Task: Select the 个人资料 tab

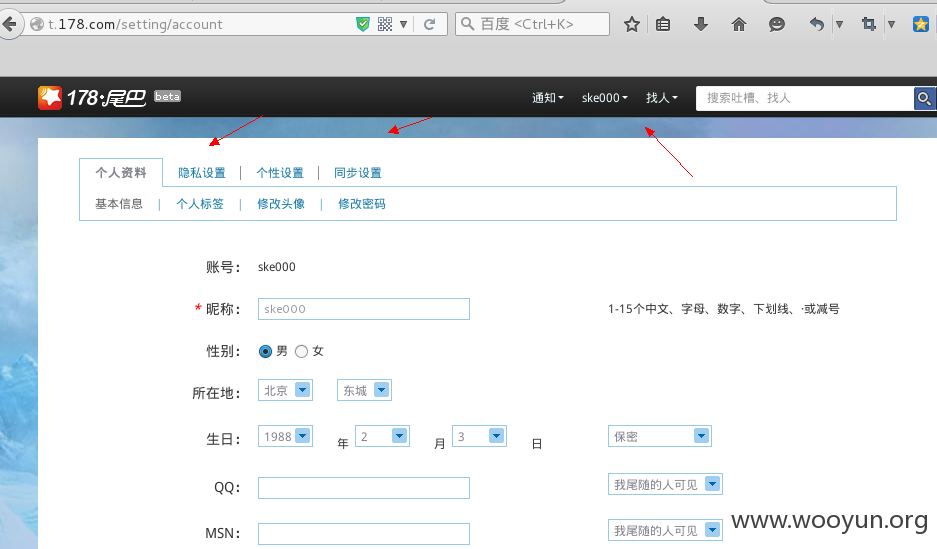Action: [x=121, y=173]
